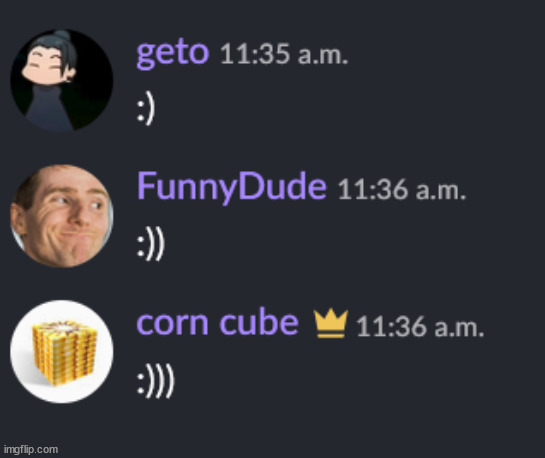The height and width of the screenshot is (458, 545).
Task: Click the golden cube picture
Action: coord(66,353)
